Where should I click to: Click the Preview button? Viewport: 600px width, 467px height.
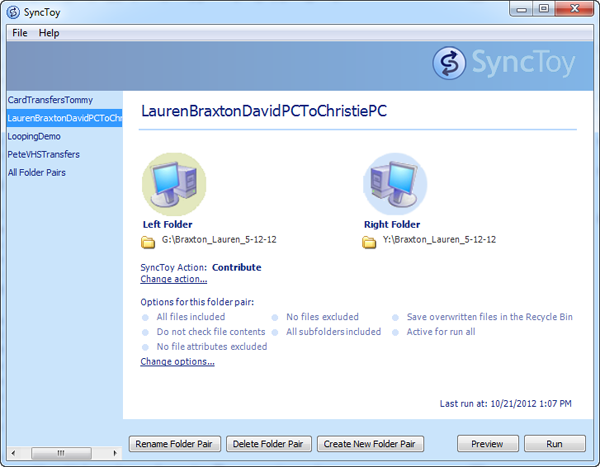(488, 444)
